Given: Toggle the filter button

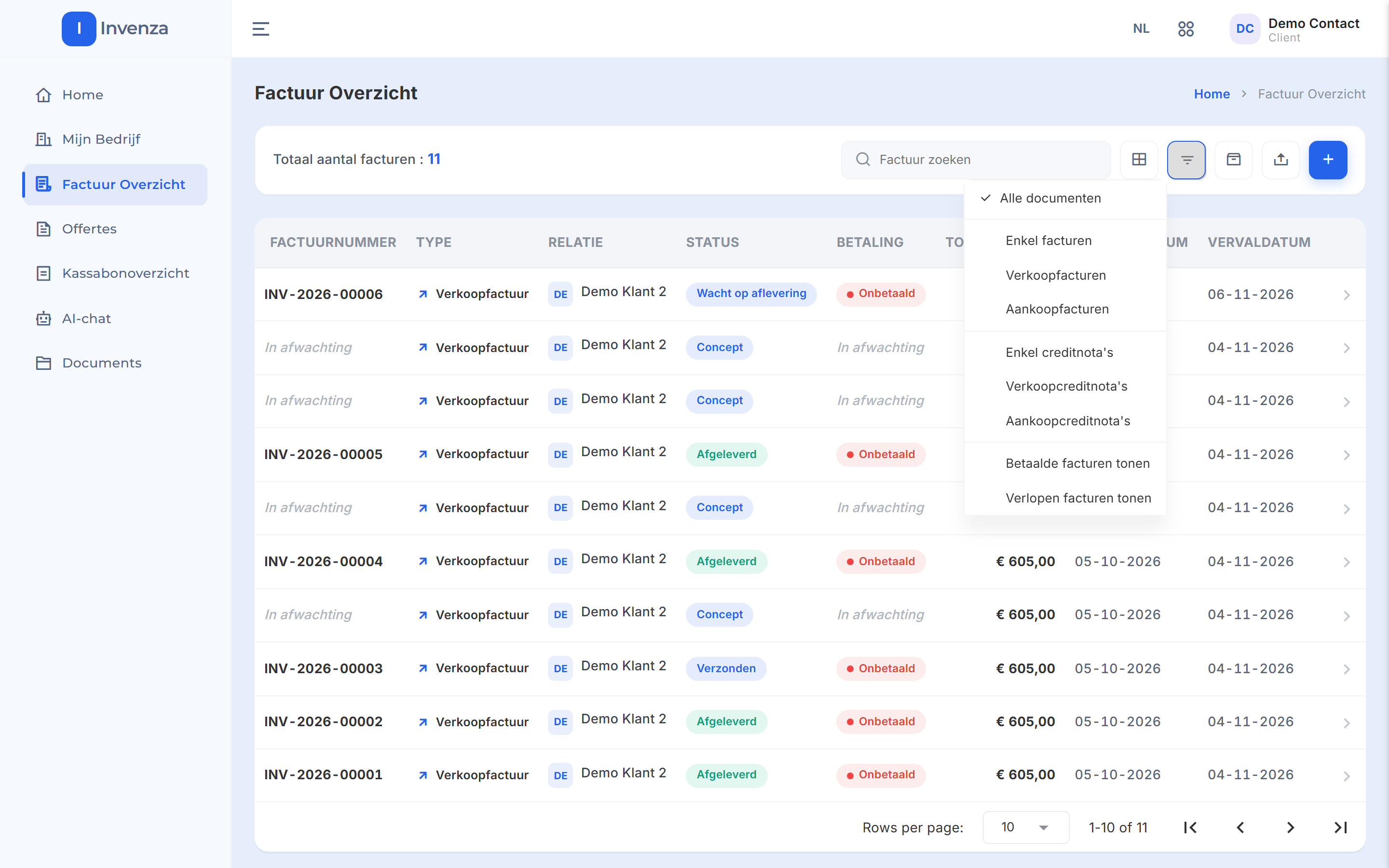Looking at the screenshot, I should pyautogui.click(x=1186, y=160).
